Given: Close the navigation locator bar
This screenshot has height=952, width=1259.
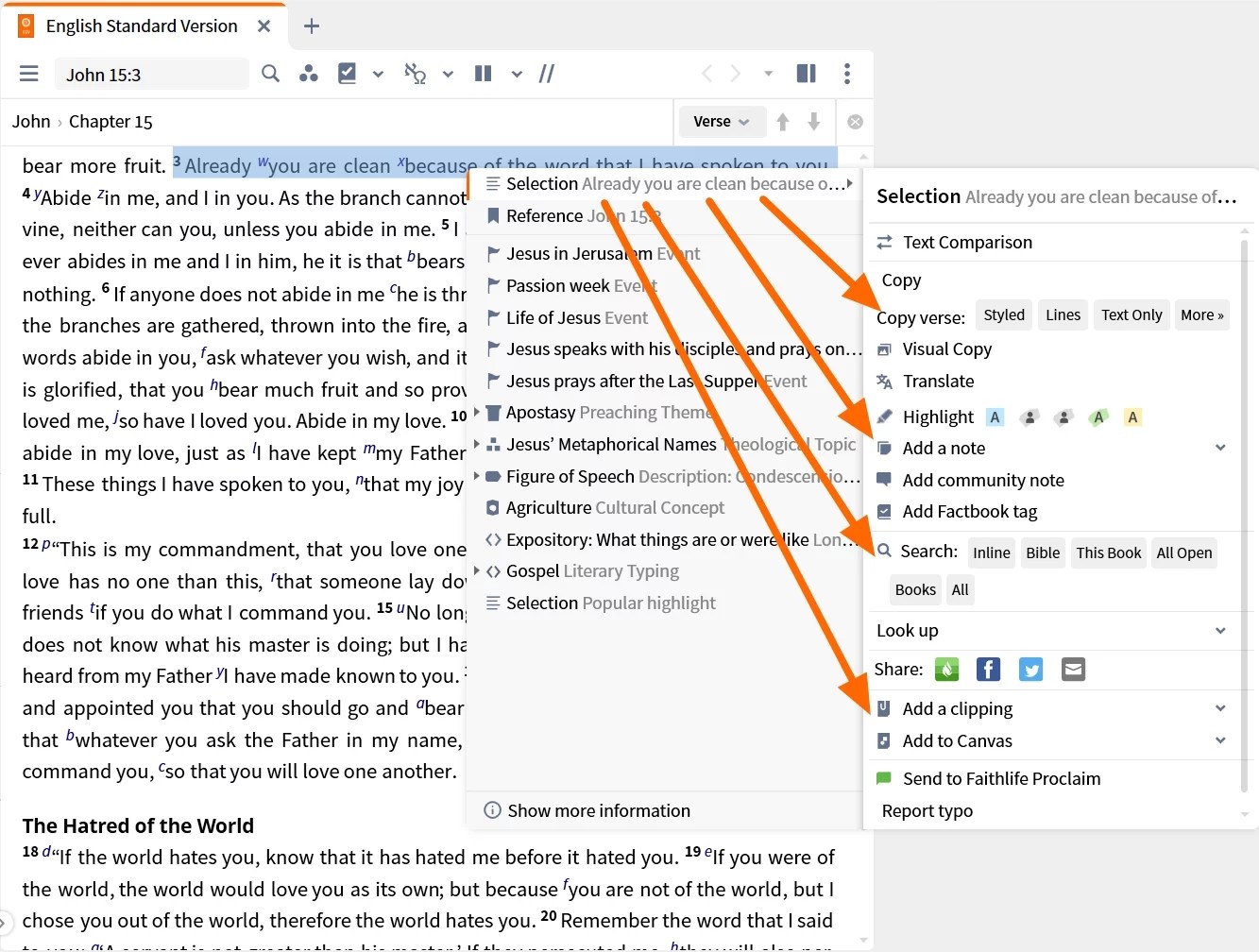Looking at the screenshot, I should [855, 122].
